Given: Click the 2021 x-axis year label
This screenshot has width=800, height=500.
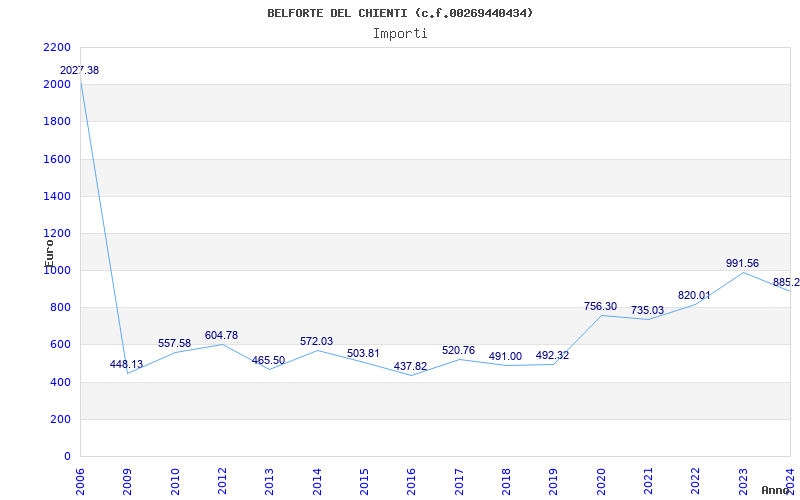Looking at the screenshot, I should click(x=648, y=482).
